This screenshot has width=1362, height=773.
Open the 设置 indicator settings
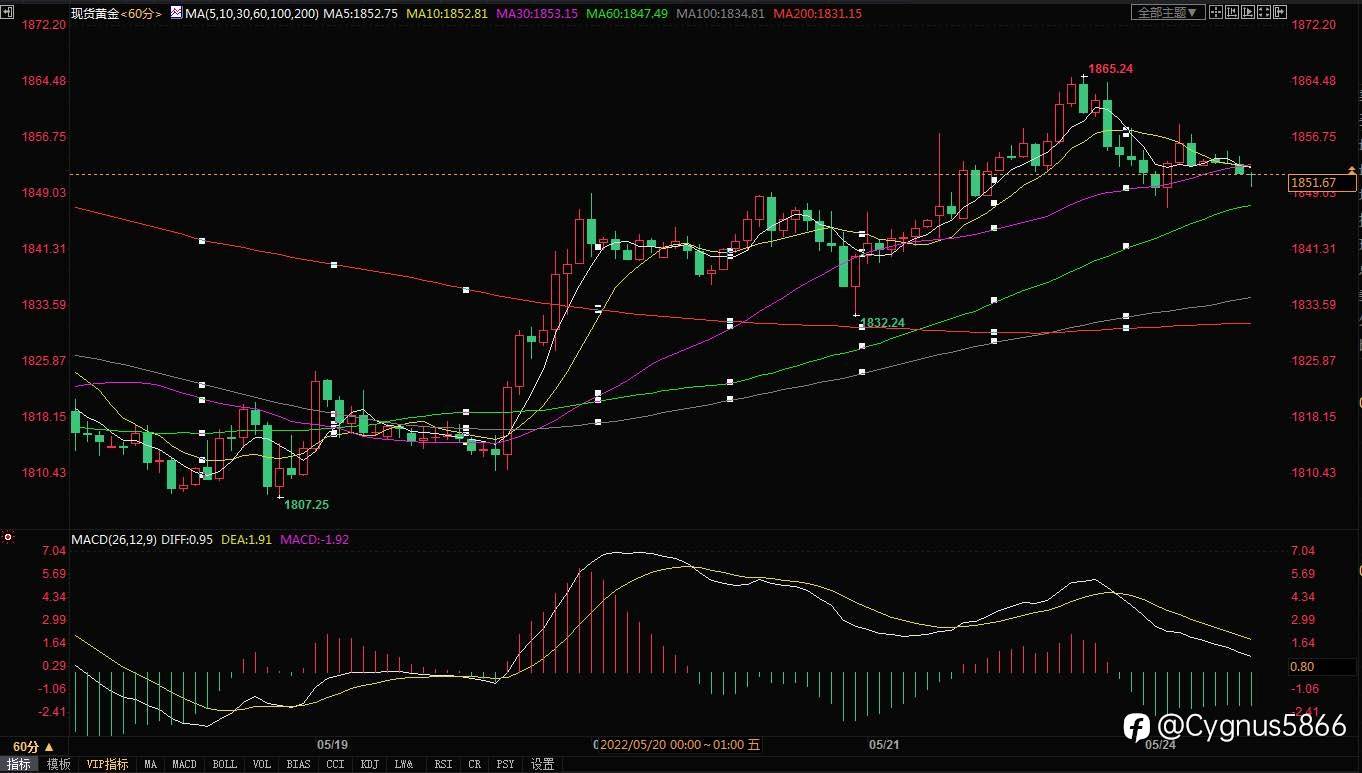542,764
